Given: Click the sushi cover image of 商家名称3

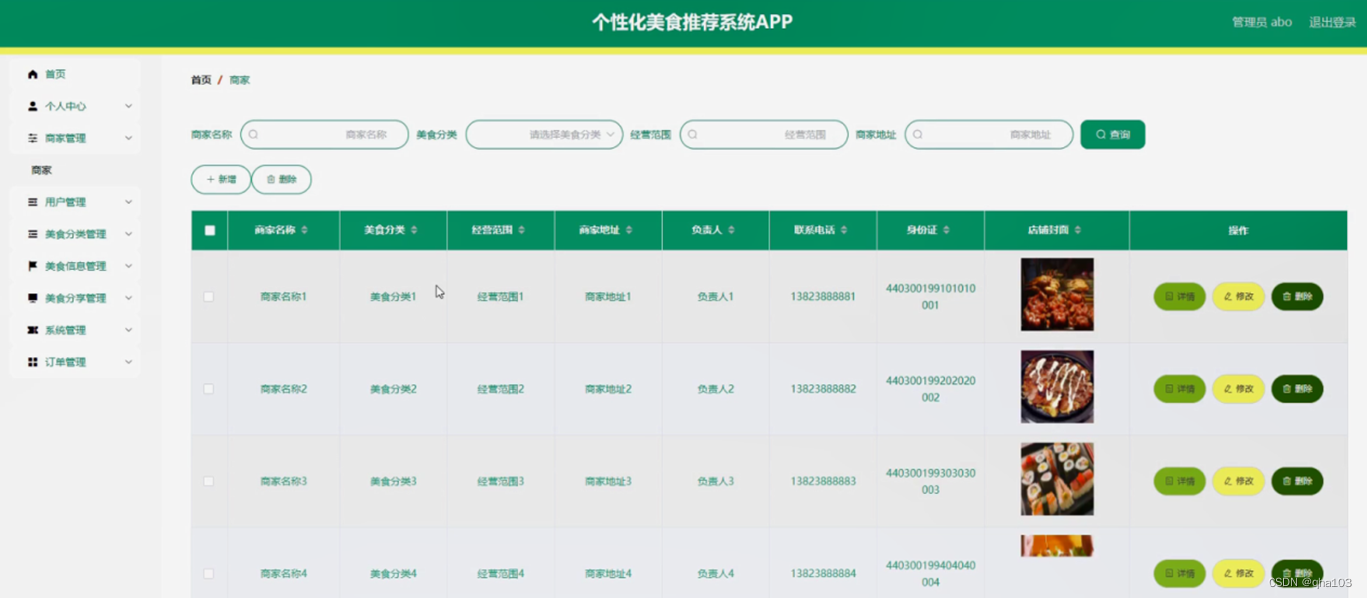Looking at the screenshot, I should [x=1056, y=479].
